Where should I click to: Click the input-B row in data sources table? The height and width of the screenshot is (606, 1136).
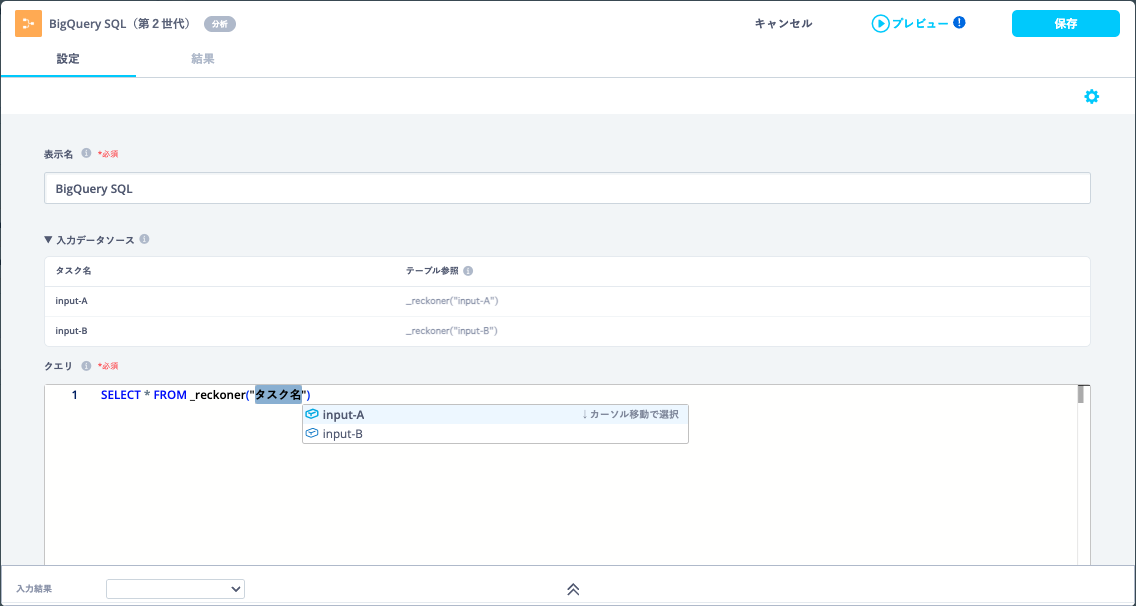click(x=567, y=331)
